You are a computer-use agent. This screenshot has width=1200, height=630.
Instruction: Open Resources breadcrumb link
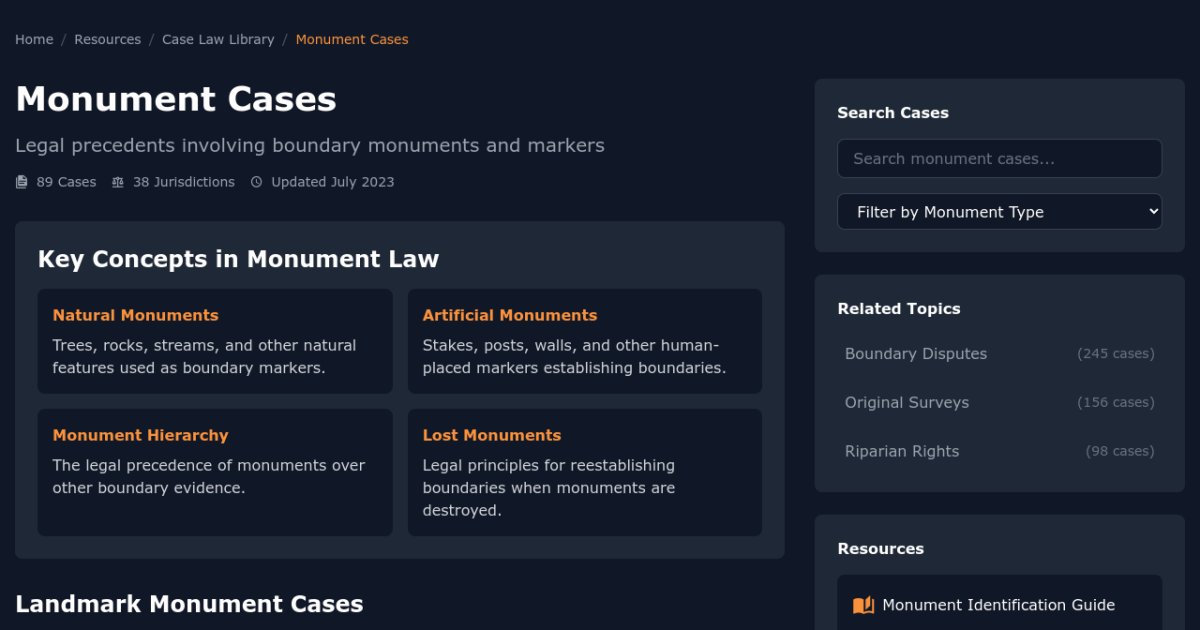(x=107, y=40)
